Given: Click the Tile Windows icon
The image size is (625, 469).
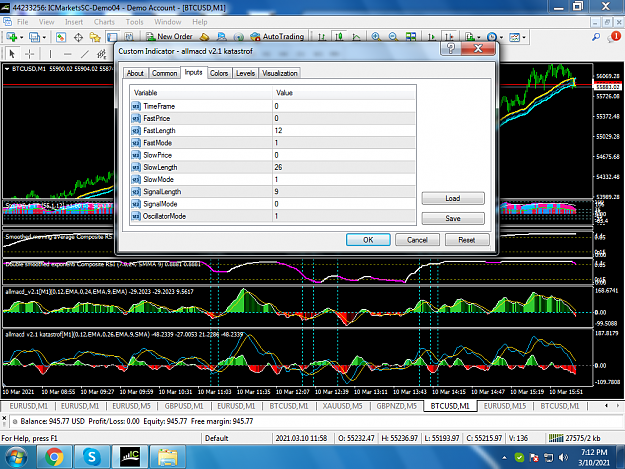Looking at the screenshot, I should coord(411,37).
